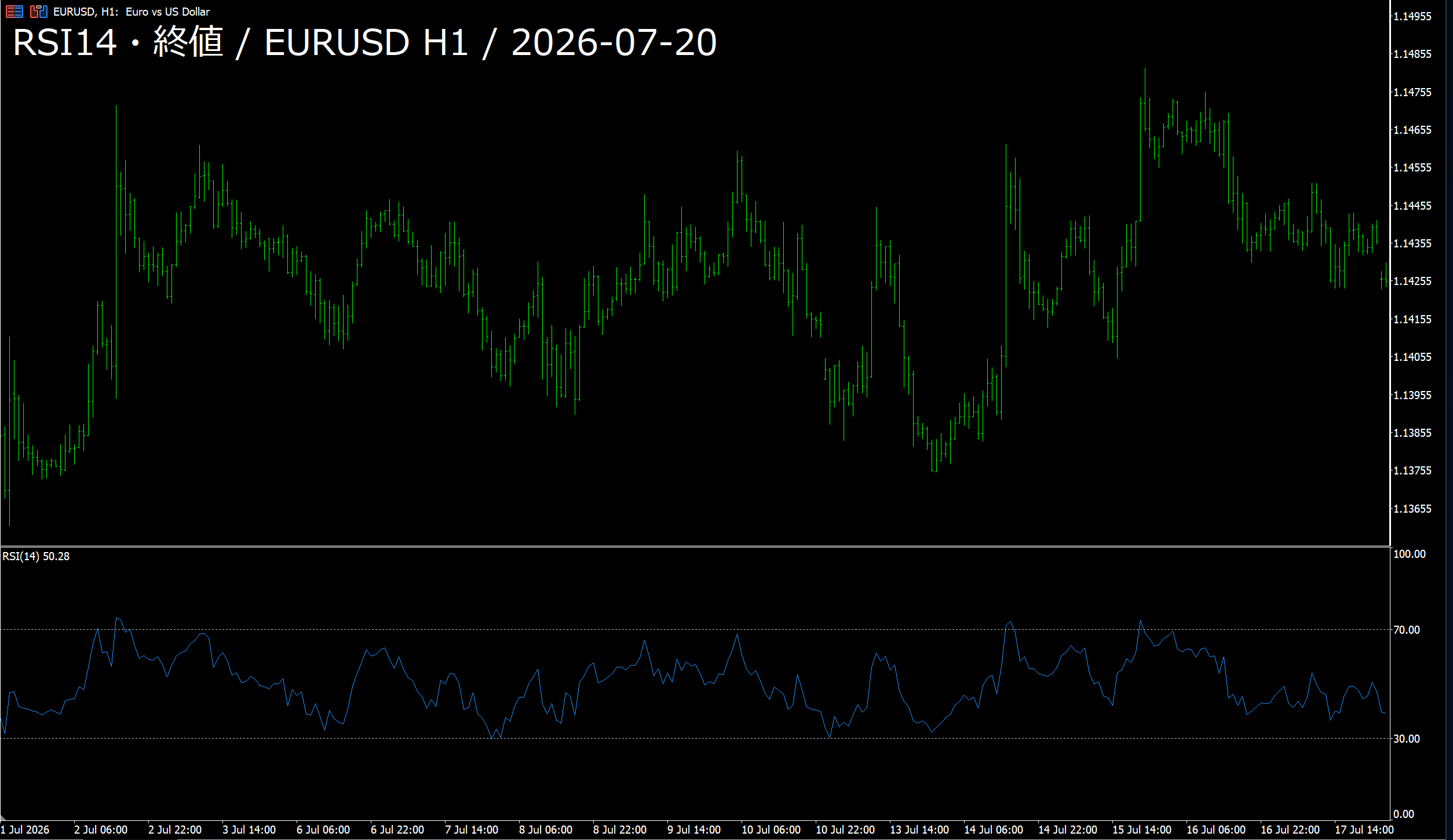1453x840 pixels.
Task: Click the 9 Jul 14:00 time label
Action: [x=694, y=830]
